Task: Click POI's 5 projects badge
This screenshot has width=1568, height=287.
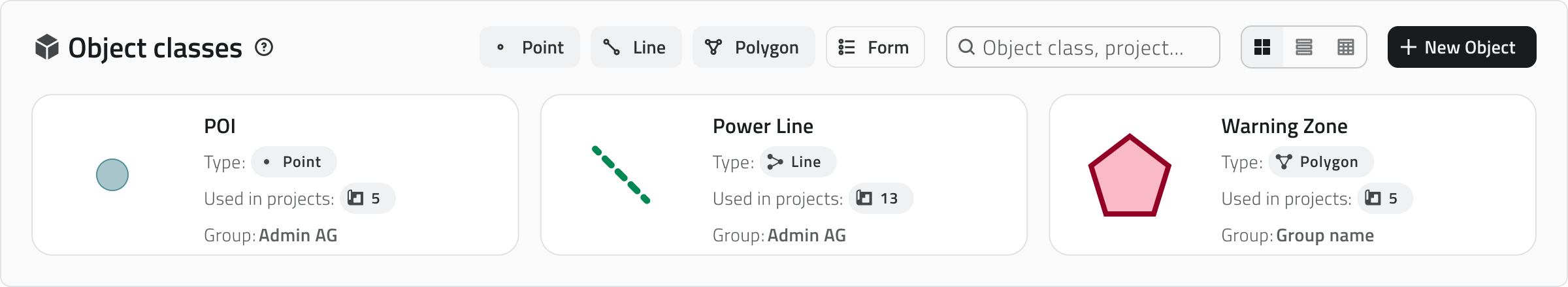Action: (x=367, y=198)
